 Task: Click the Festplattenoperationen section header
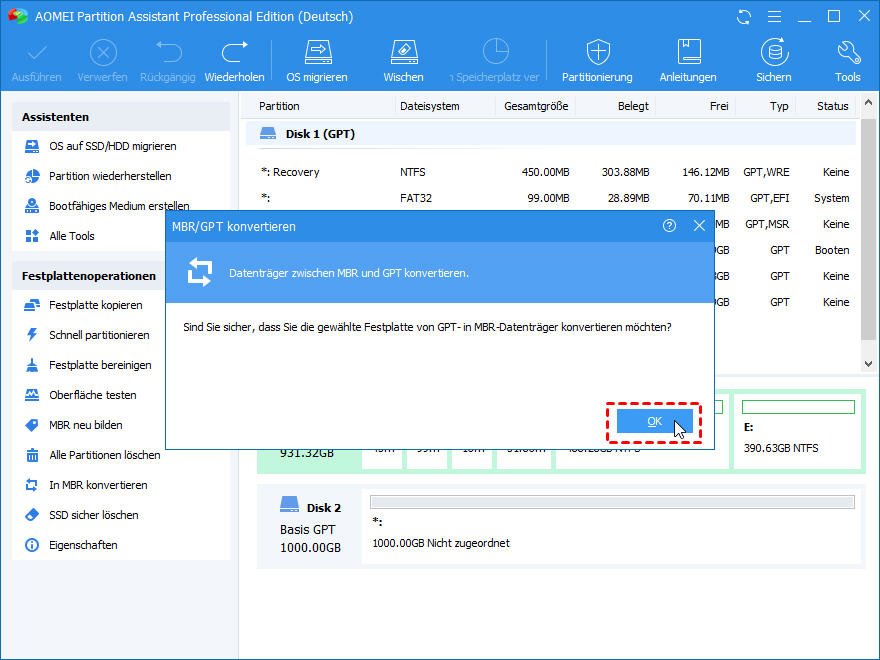(x=89, y=276)
